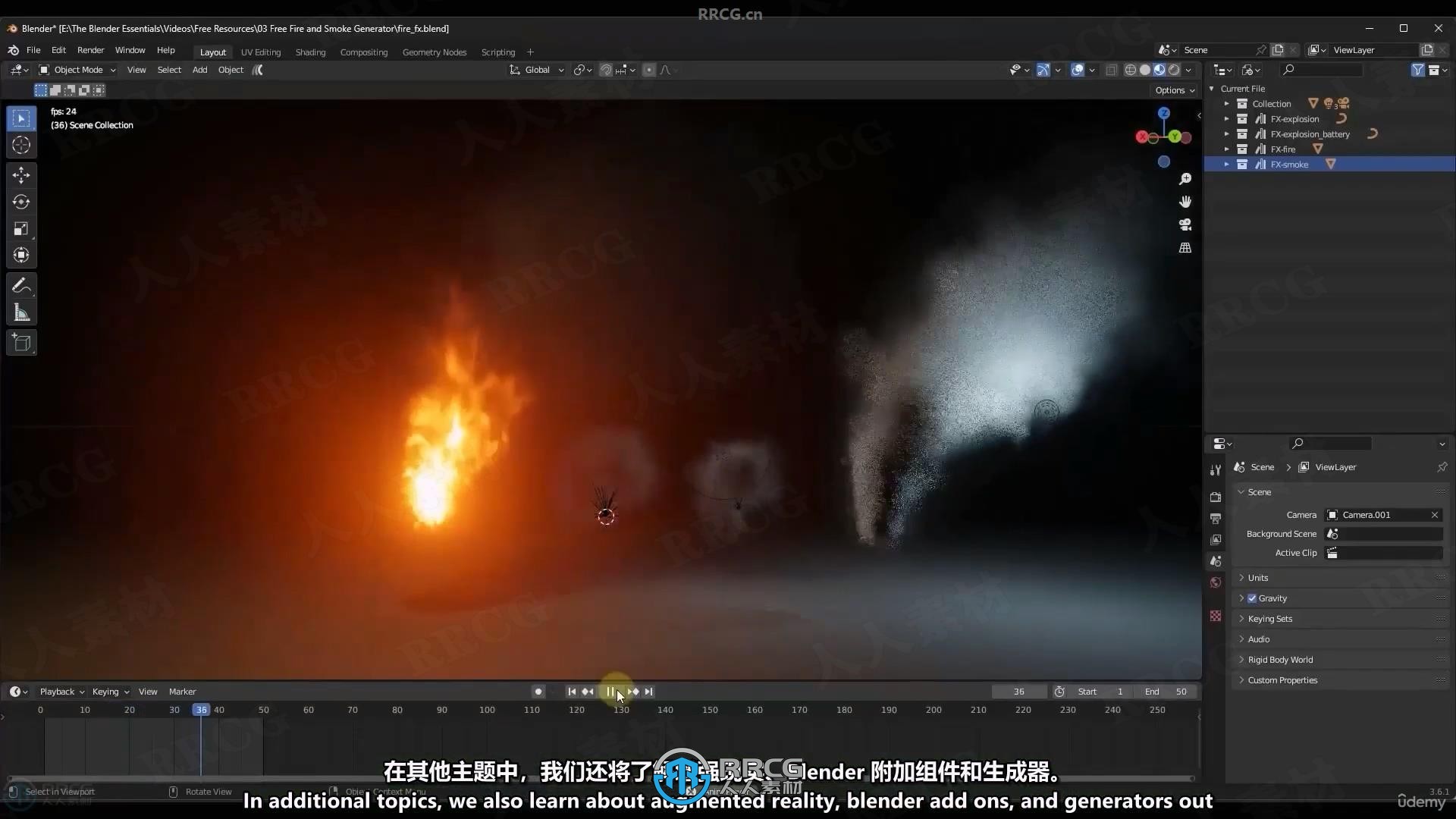The height and width of the screenshot is (819, 1456).
Task: Open the World properties tab
Action: 1216,582
